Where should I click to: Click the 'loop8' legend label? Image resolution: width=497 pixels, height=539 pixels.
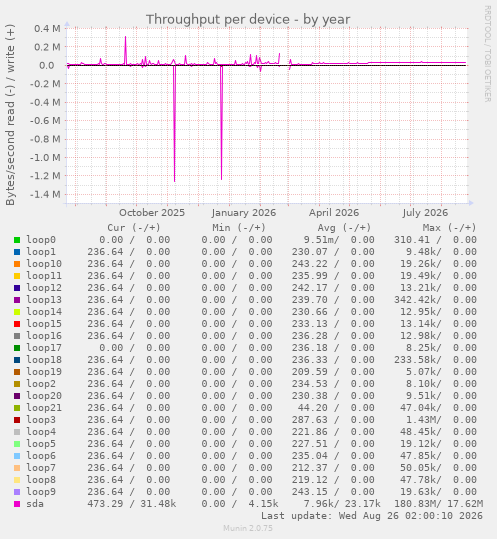pos(41,480)
